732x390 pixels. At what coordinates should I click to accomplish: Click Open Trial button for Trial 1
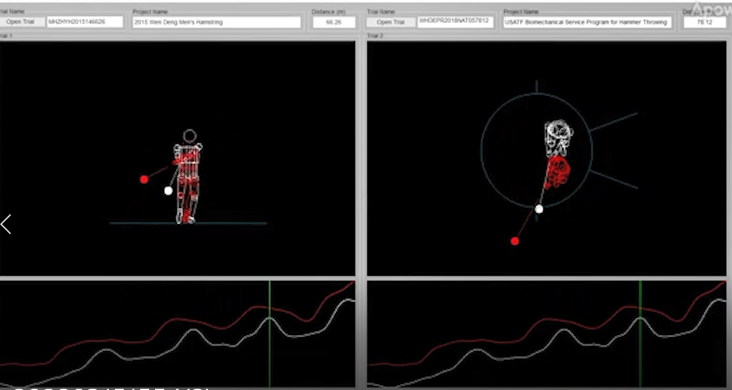pos(21,22)
